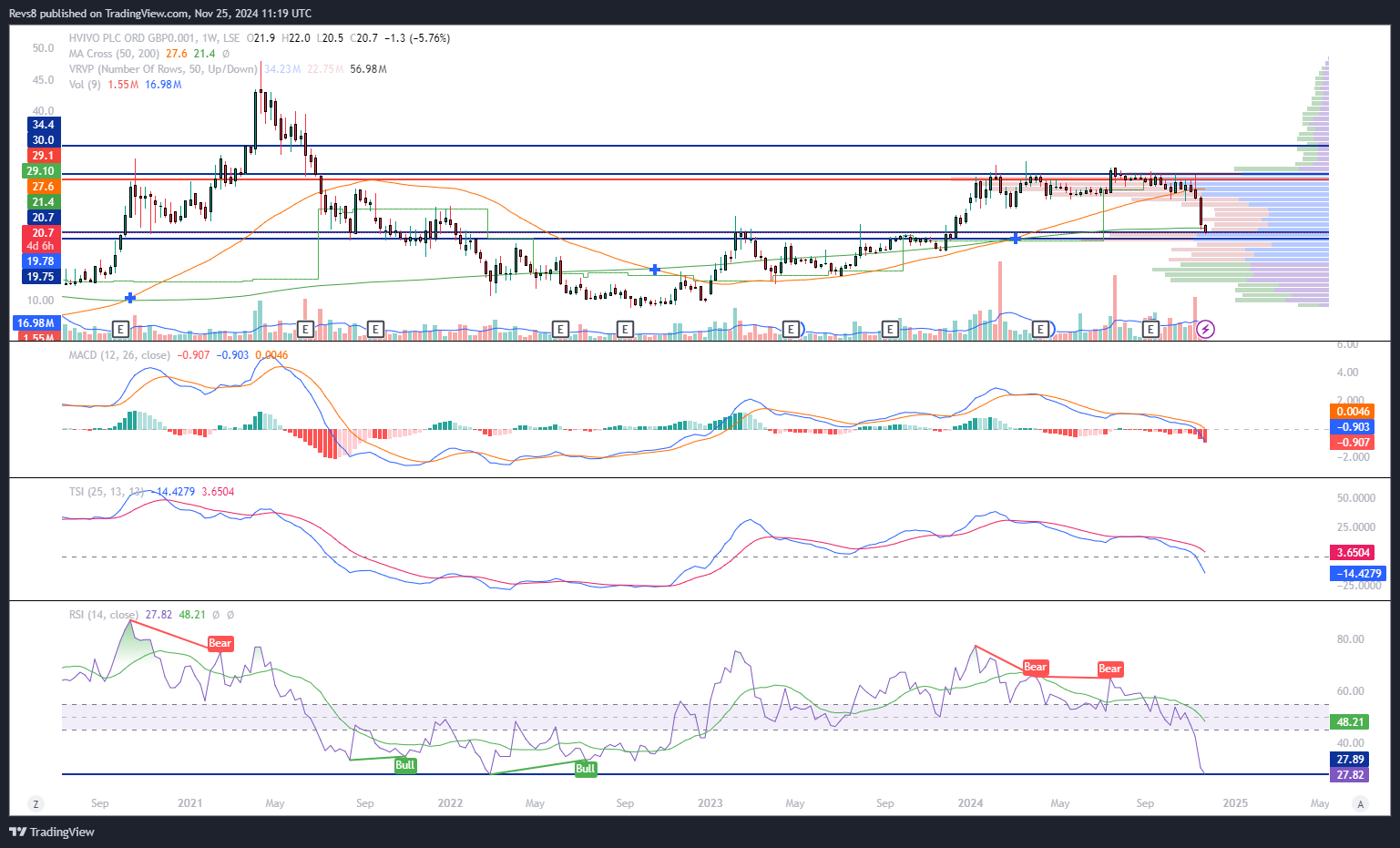Select the rightmost E earnings marker
Viewport: 1400px width, 848px height.
[1150, 329]
